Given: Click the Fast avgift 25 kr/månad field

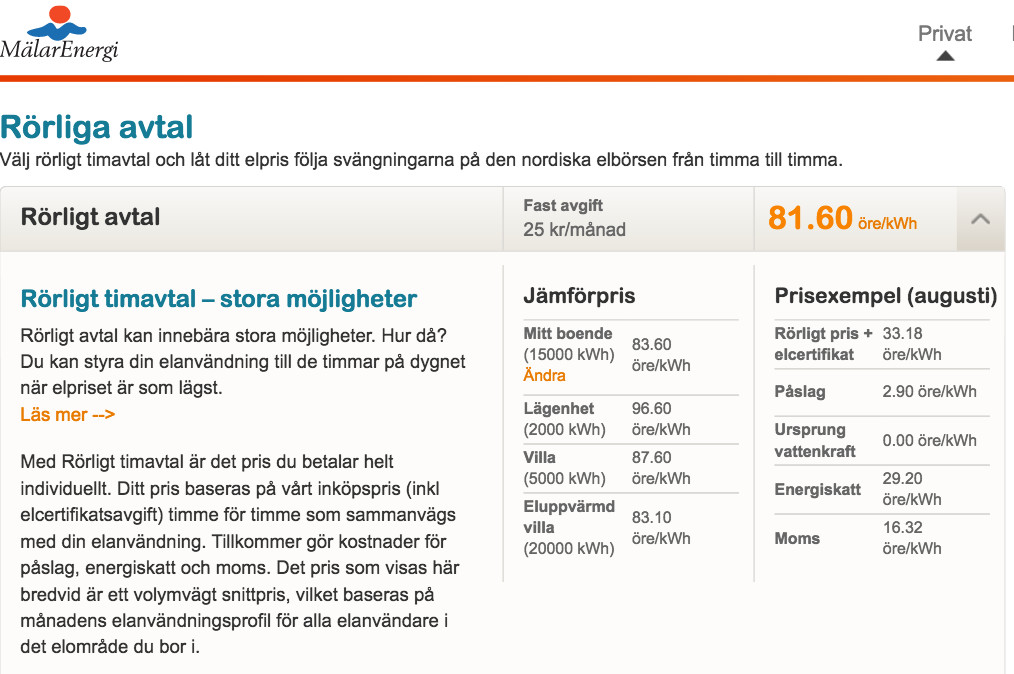Looking at the screenshot, I should click(x=575, y=218).
